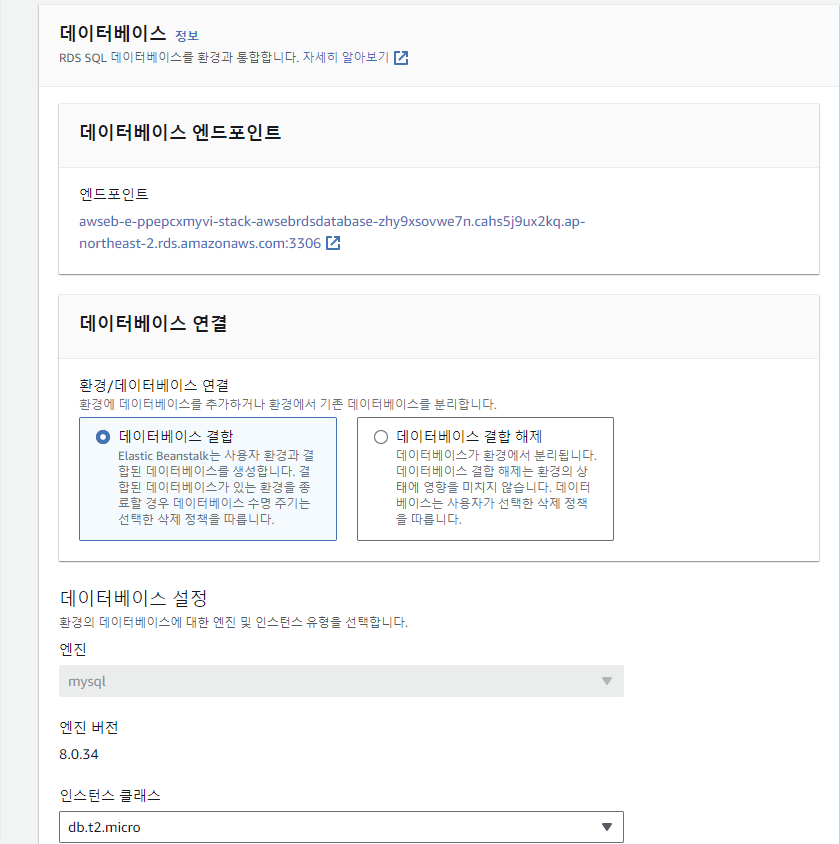This screenshot has height=844, width=840.
Task: Click the engine version value 8.0.34
Action: coord(79,754)
